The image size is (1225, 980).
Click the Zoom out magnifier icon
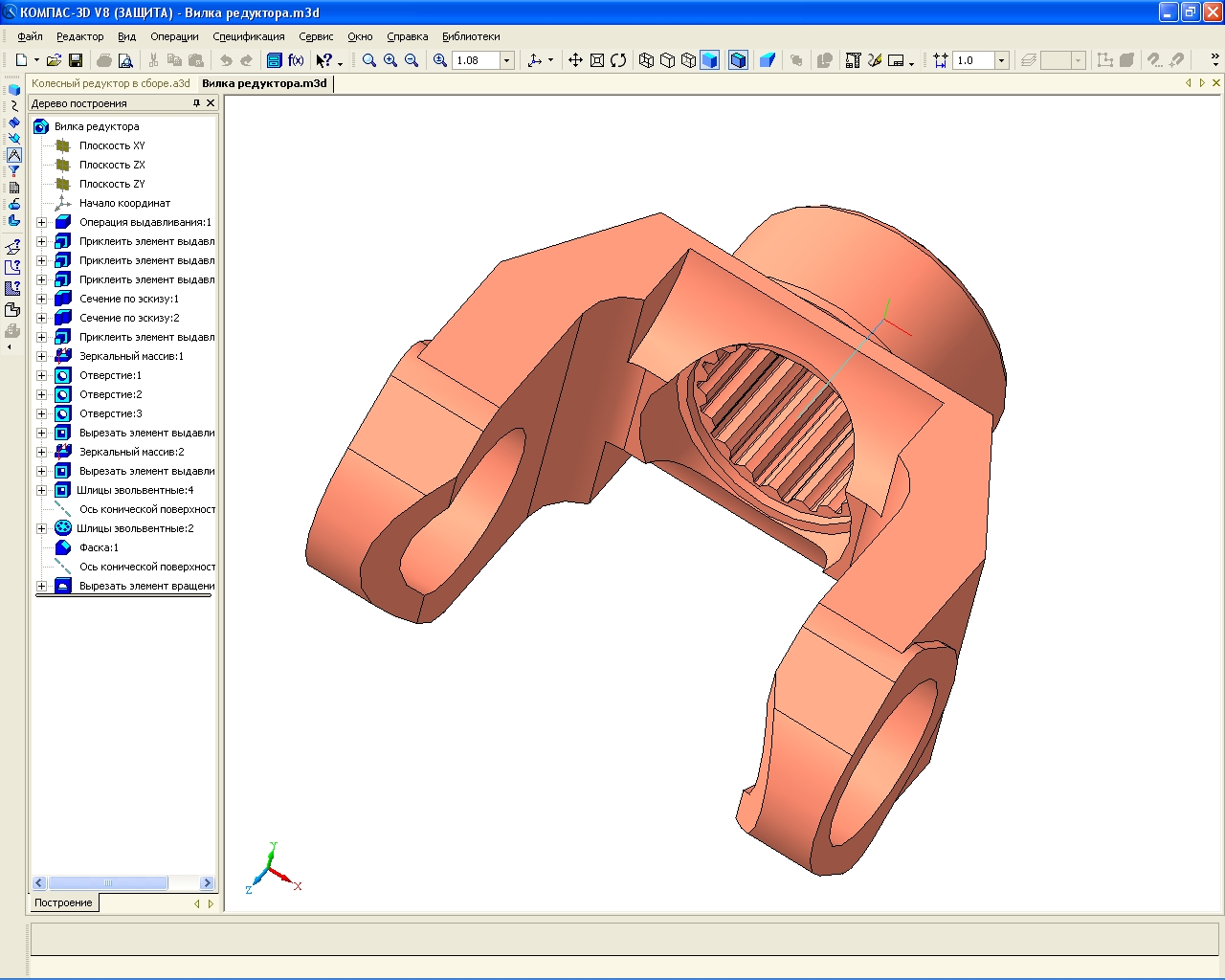(412, 60)
